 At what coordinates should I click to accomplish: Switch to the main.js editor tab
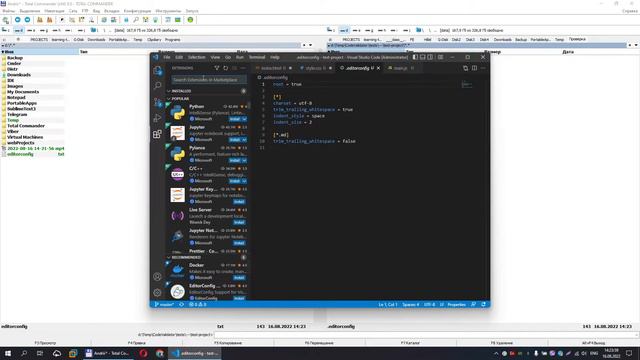coord(400,68)
